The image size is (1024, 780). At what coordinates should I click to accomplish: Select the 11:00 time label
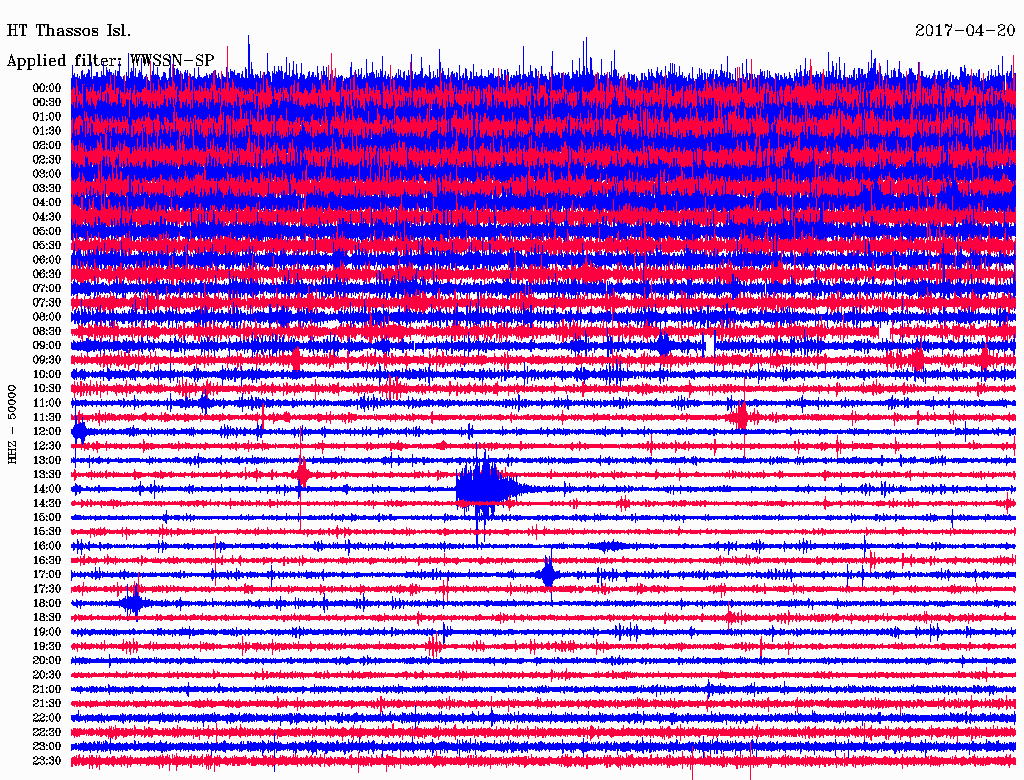pos(46,403)
